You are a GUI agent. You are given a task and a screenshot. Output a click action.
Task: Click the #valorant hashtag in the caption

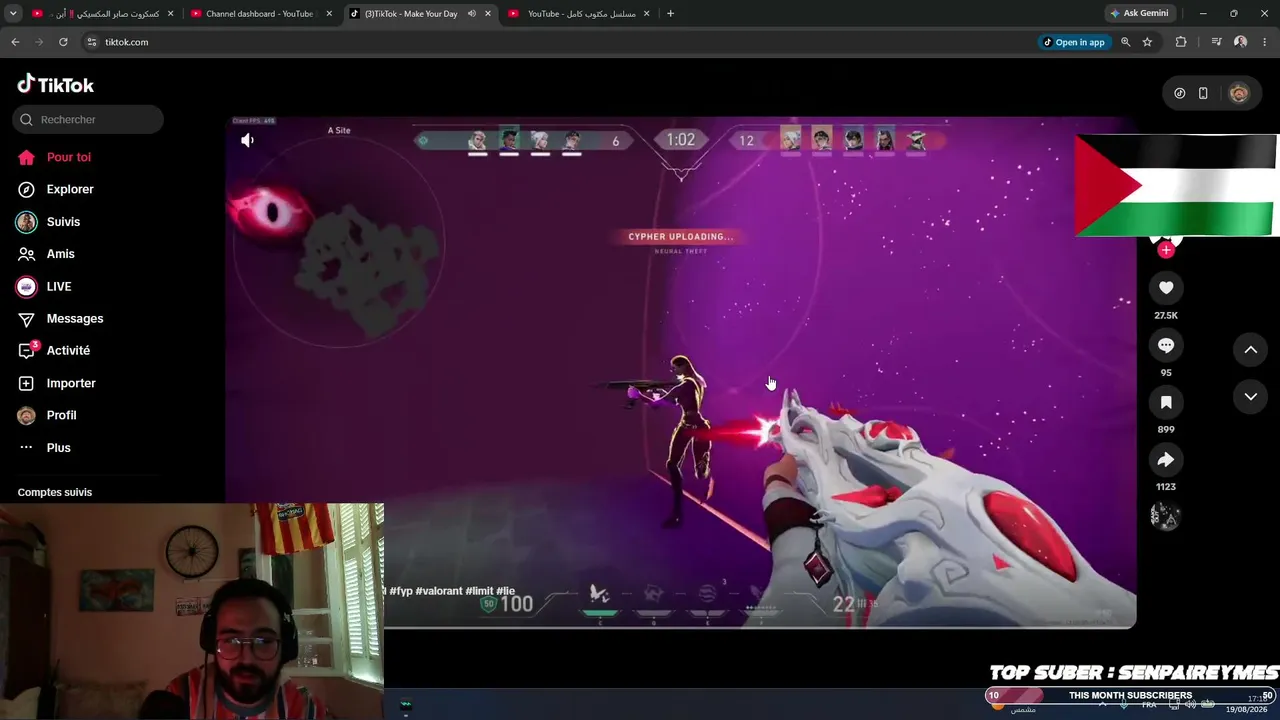pyautogui.click(x=439, y=591)
